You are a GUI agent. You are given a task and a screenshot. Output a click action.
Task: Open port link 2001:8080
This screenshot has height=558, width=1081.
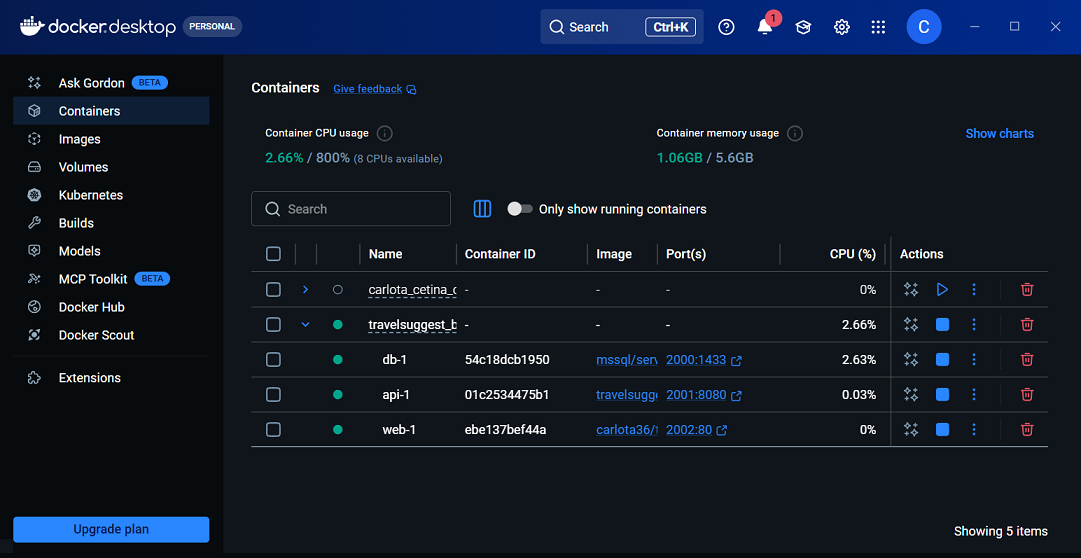pyautogui.click(x=704, y=395)
